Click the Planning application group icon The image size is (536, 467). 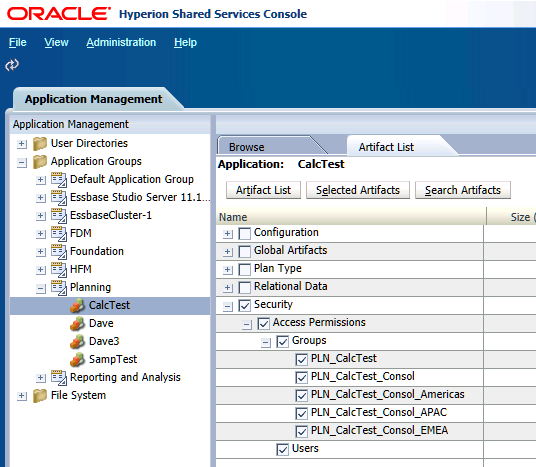[59, 288]
